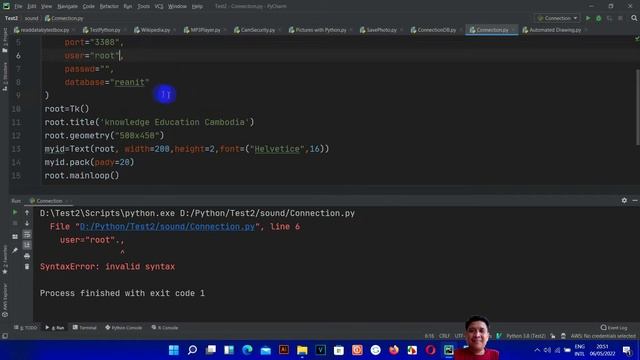Switch to the Wikipedia.py editor tab
This screenshot has width=640, height=360.
pos(156,30)
